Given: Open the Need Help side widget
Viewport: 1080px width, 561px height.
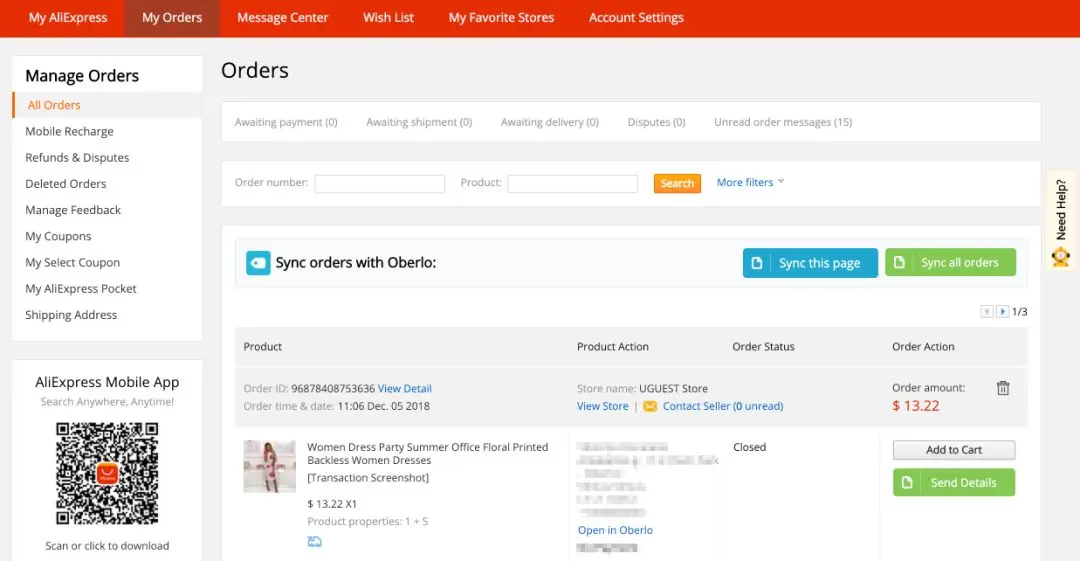Looking at the screenshot, I should click(x=1061, y=222).
